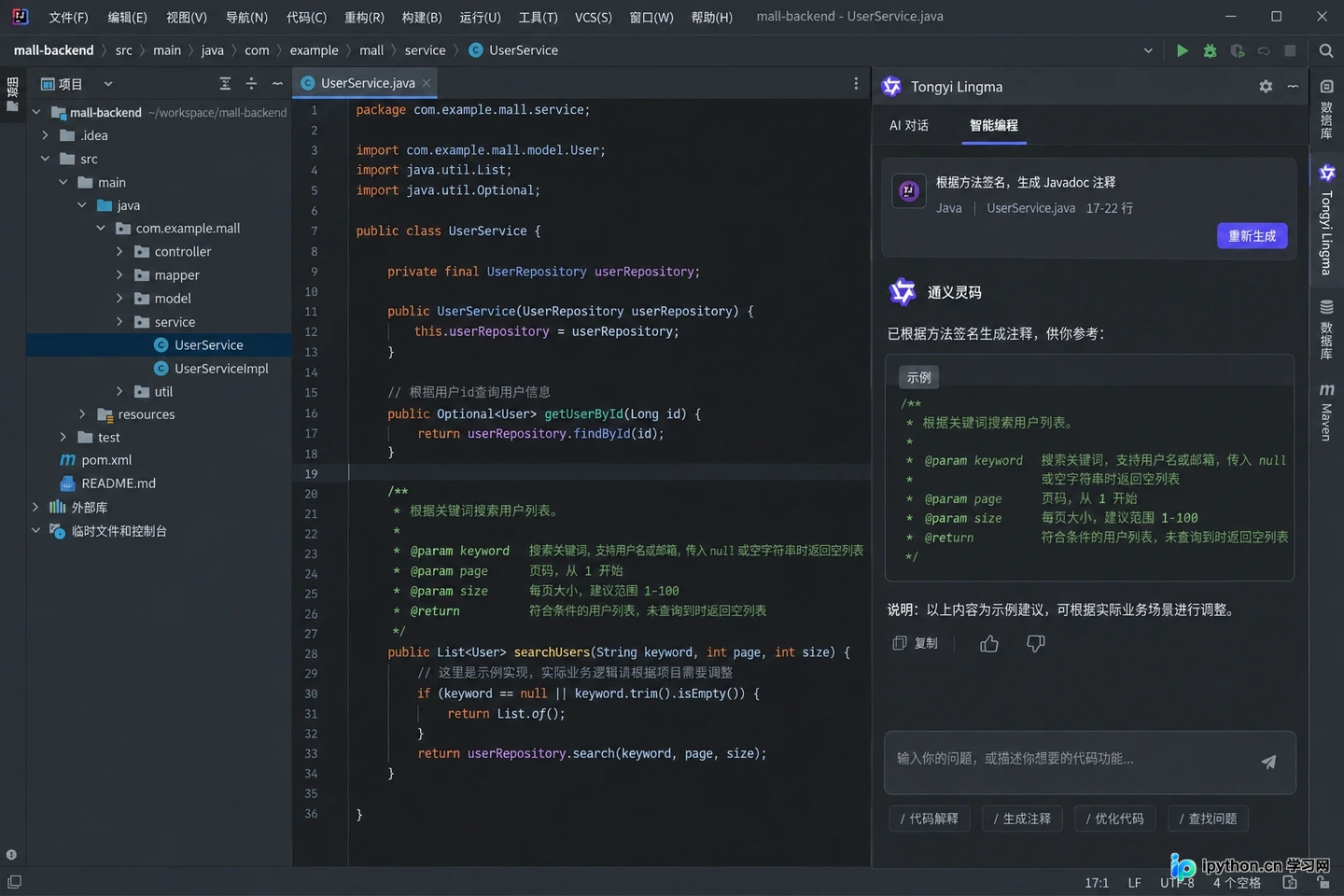This screenshot has height=896, width=1344.
Task: Toggle the top 数据库 tool window on the right stripe
Action: click(1326, 109)
